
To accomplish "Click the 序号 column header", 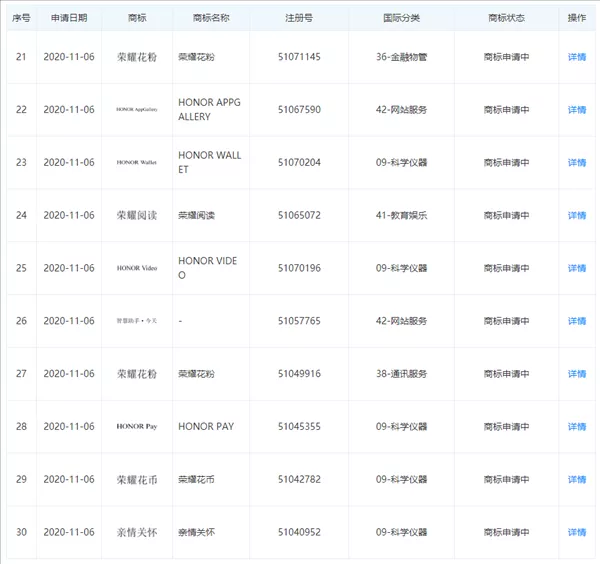I will coord(21,18).
